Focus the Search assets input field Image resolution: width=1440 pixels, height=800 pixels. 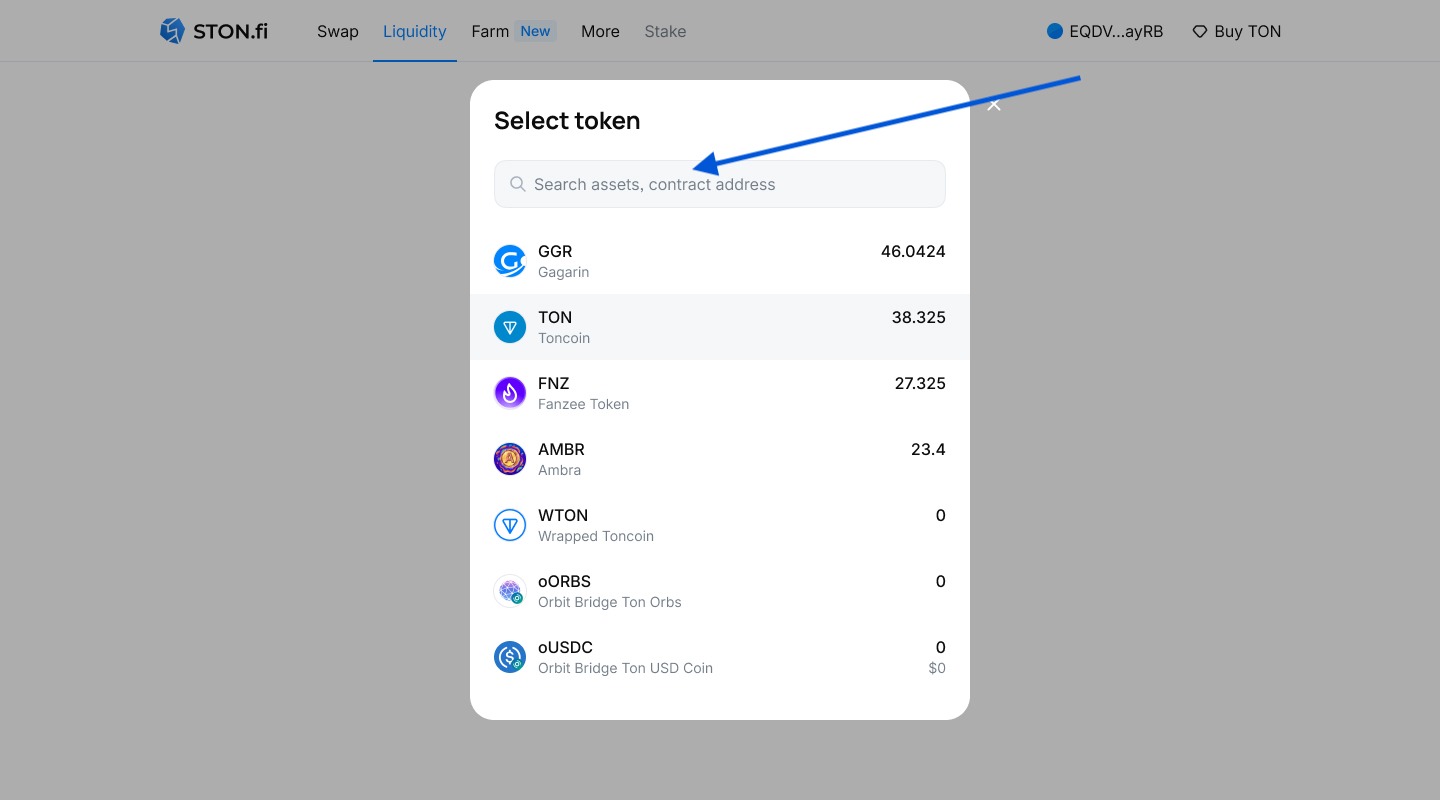[720, 184]
